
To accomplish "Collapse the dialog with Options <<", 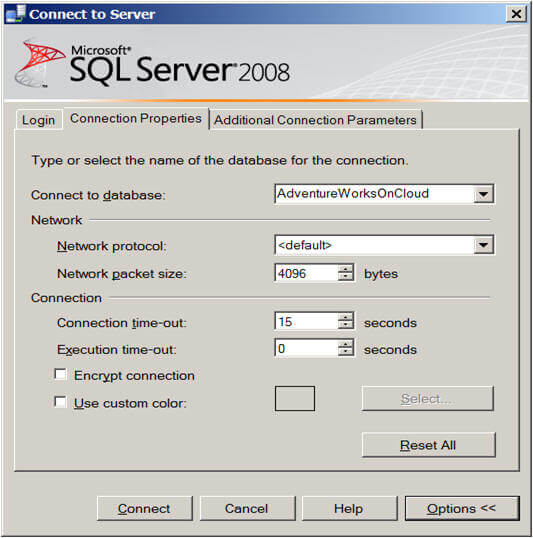I will [x=462, y=508].
